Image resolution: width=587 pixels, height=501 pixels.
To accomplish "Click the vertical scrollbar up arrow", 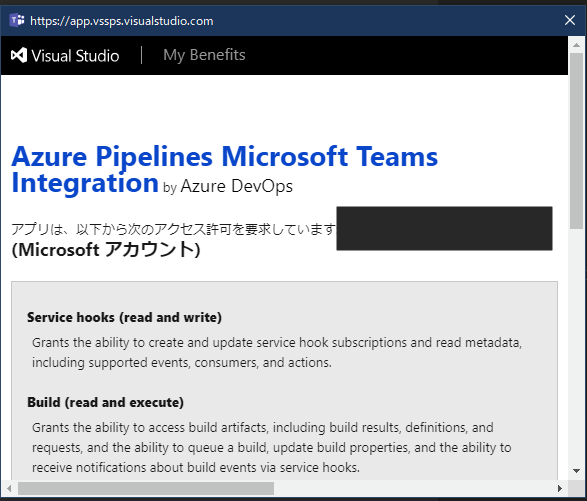I will tap(576, 45).
